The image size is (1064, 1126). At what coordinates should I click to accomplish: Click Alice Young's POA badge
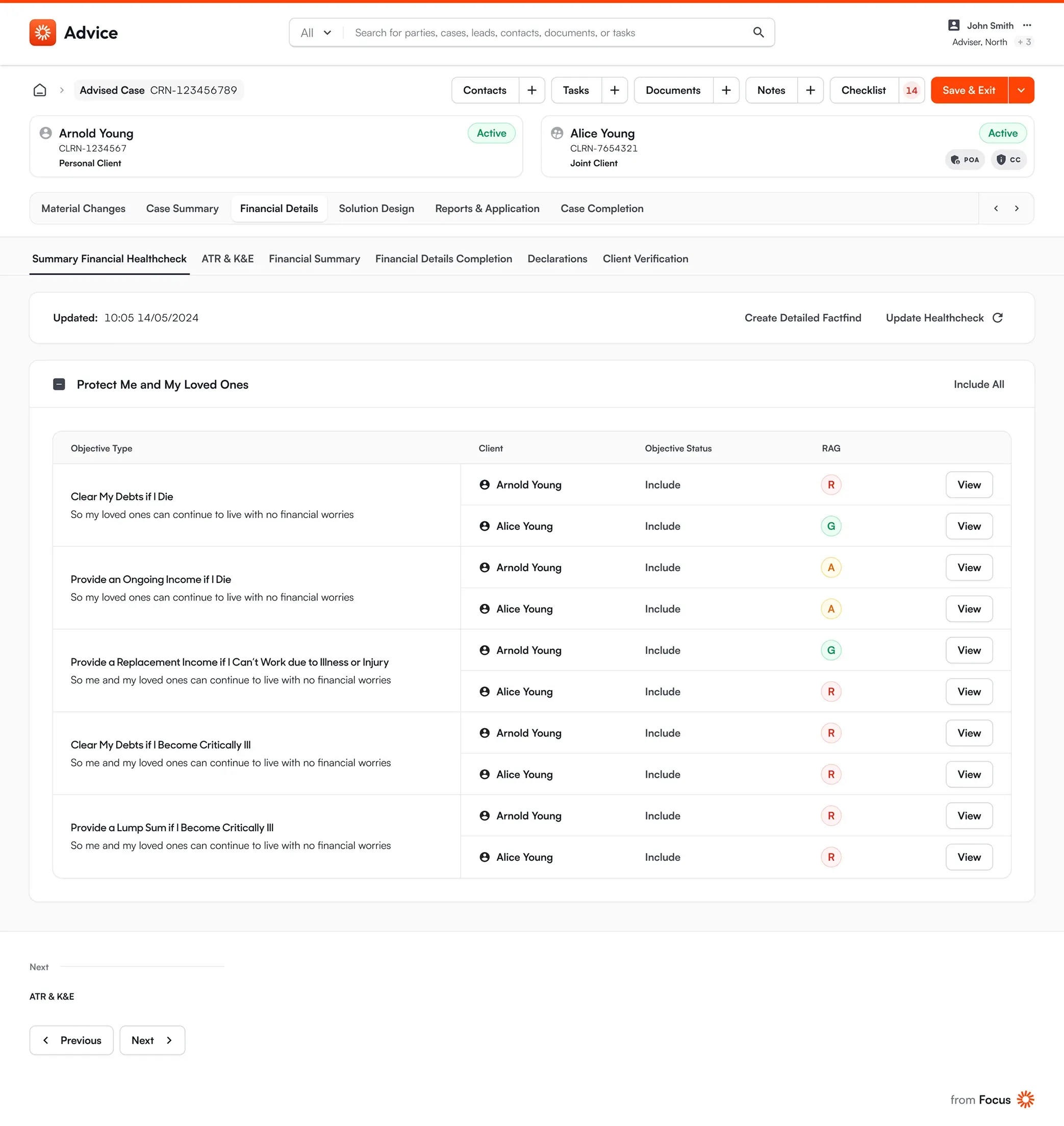click(965, 160)
